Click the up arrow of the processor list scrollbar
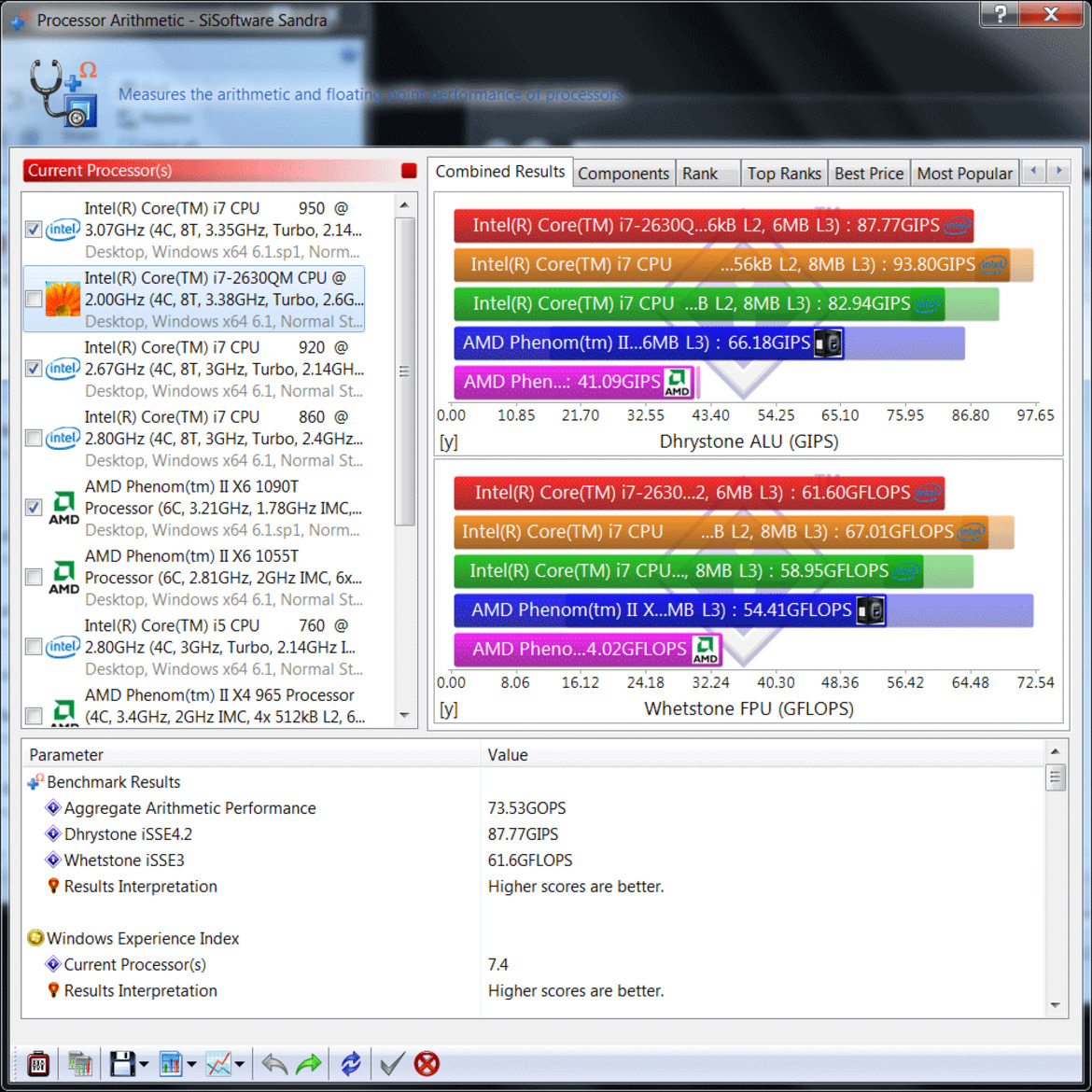 click(x=404, y=205)
